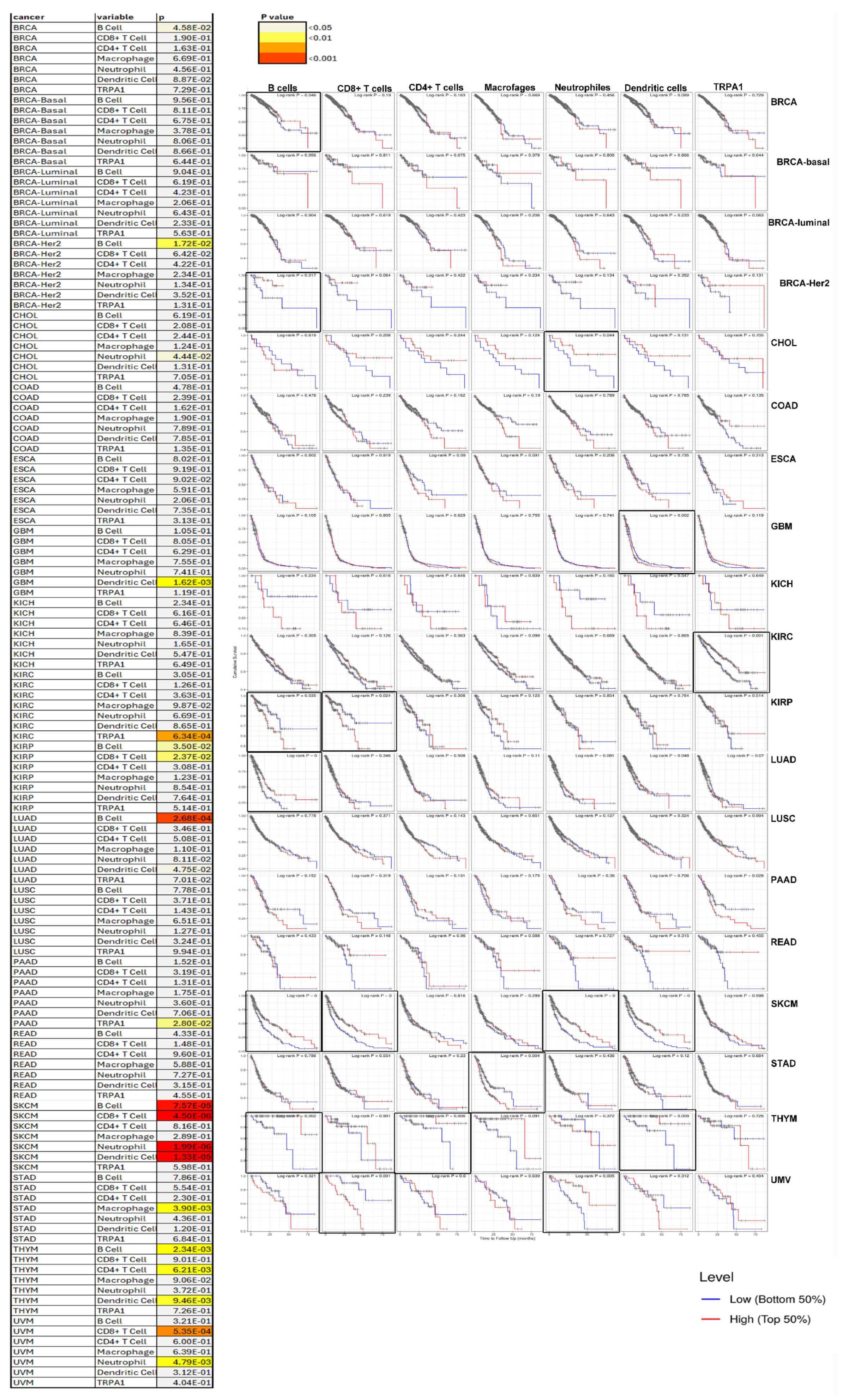This screenshot has height=1400, width=843.
Task: Click the THYM B Cell value 2.34E-03
Action: pos(185,1249)
